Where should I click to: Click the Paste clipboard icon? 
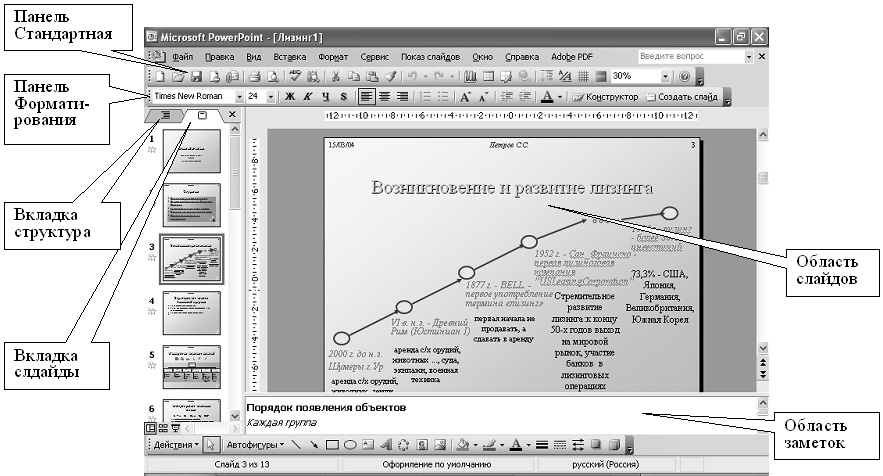[x=372, y=76]
